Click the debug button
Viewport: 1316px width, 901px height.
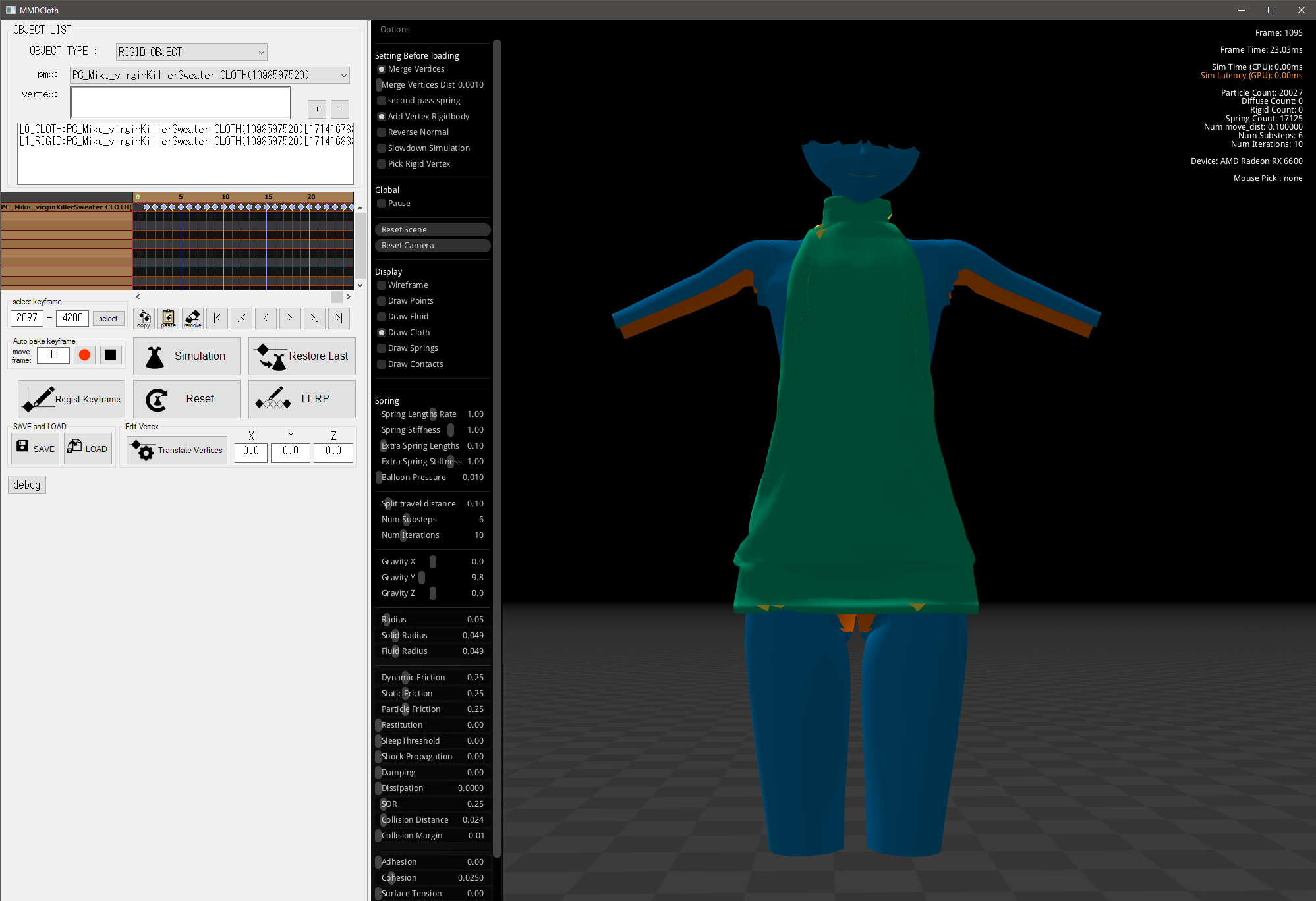[27, 485]
